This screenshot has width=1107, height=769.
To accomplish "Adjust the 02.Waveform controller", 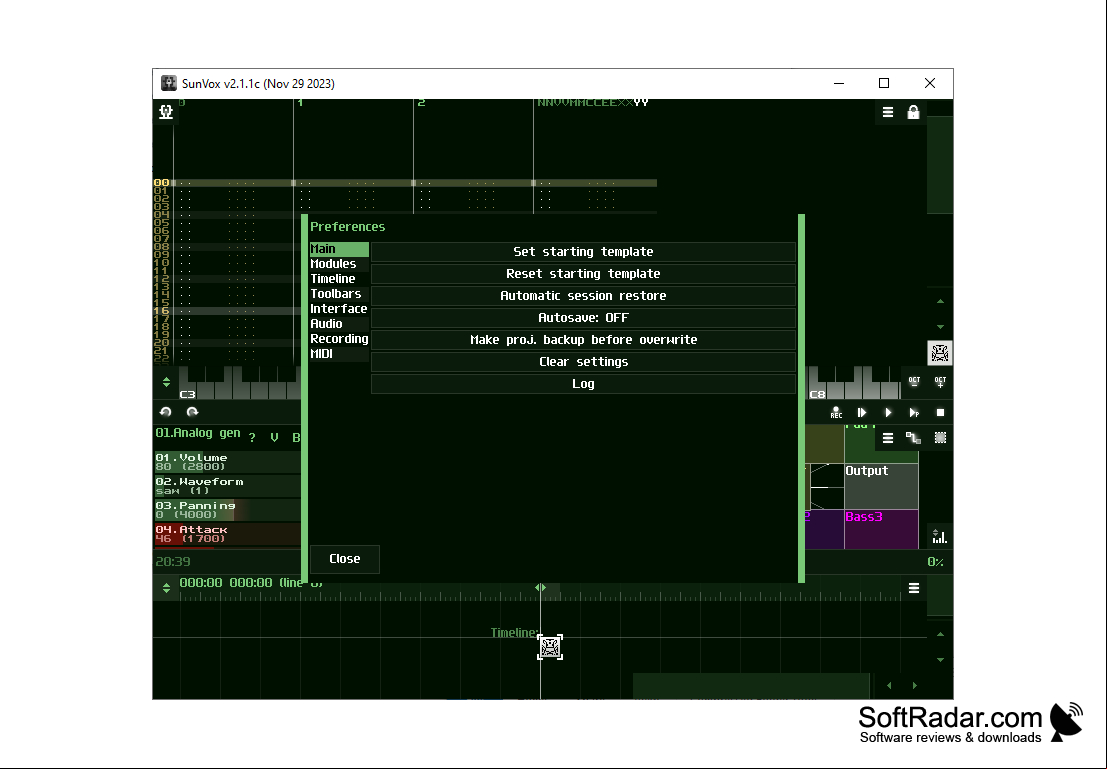I will click(x=227, y=486).
